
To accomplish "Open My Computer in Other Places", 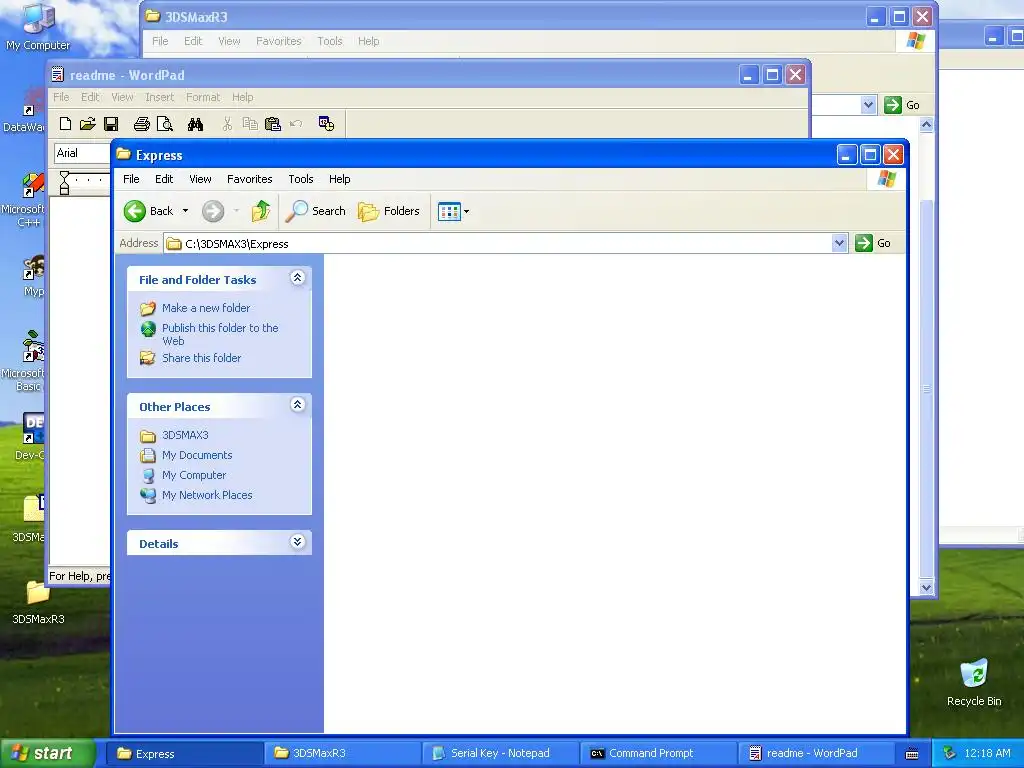I will pyautogui.click(x=194, y=475).
